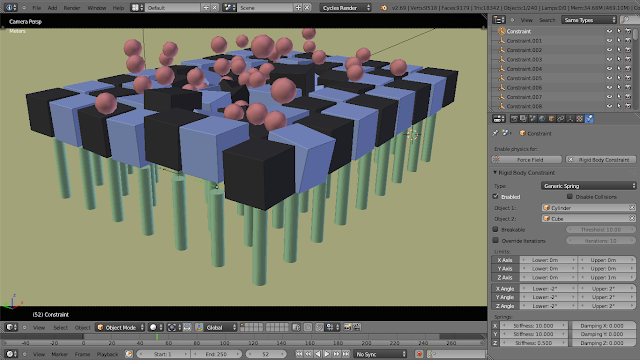The width and height of the screenshot is (640, 360).
Task: Select Constraint.007 in the outliner
Action: (x=524, y=97)
